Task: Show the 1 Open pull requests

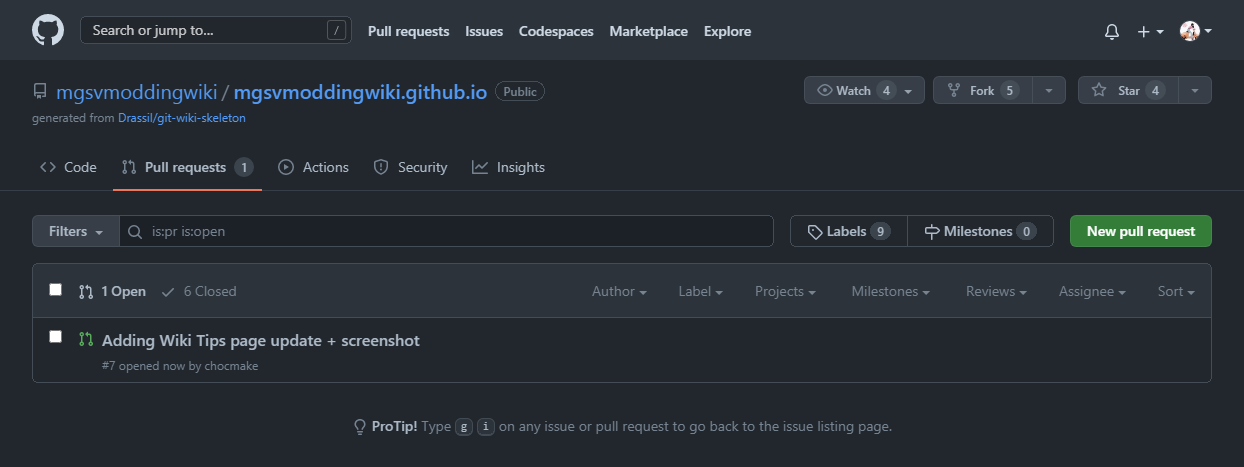Action: click(x=112, y=291)
